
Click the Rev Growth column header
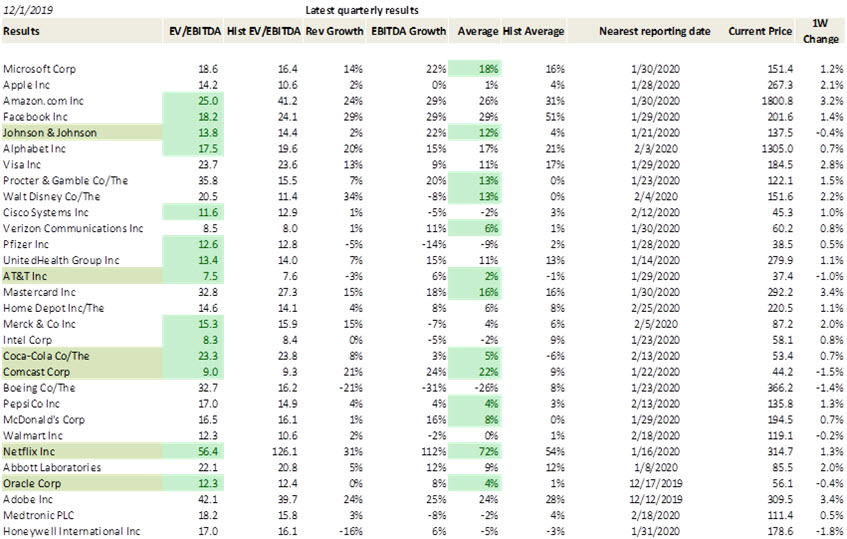pos(334,31)
